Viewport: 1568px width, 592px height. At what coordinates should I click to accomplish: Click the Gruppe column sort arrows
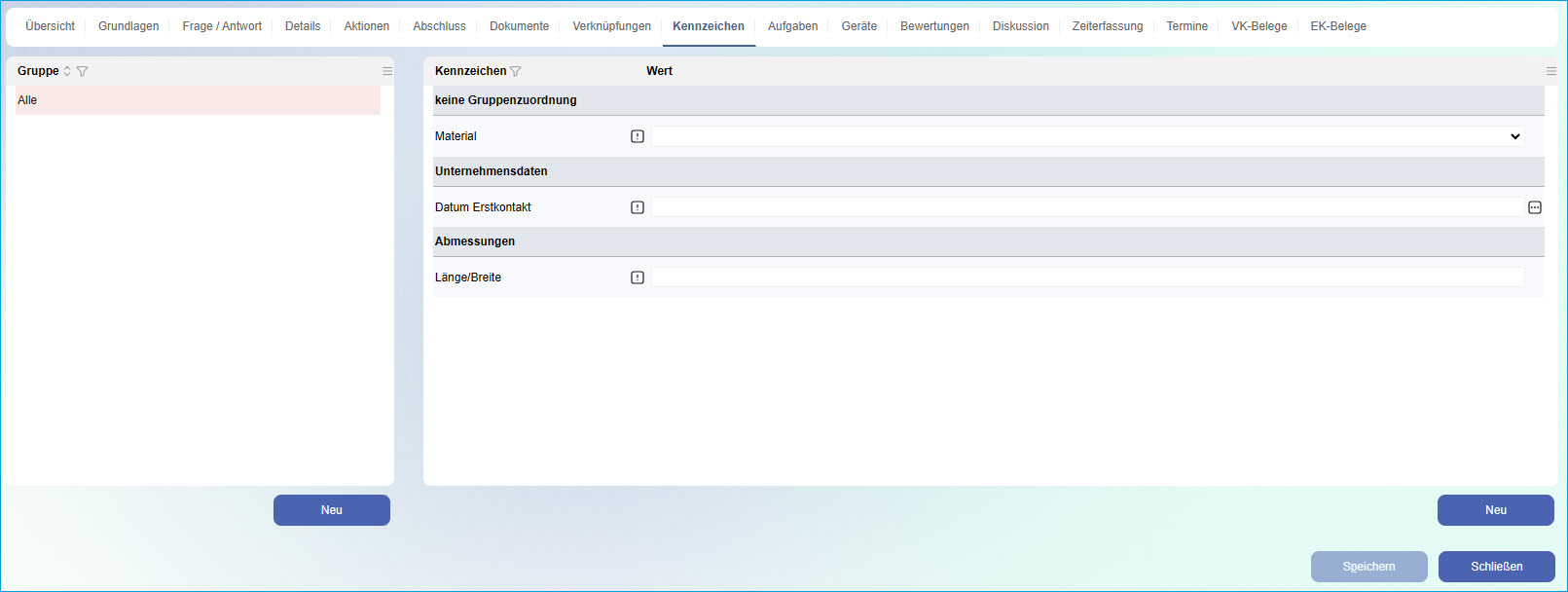coord(67,71)
